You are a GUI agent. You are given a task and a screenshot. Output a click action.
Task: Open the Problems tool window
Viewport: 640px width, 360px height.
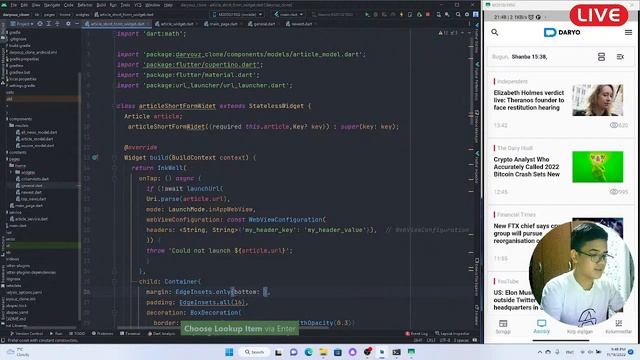tap(102, 333)
